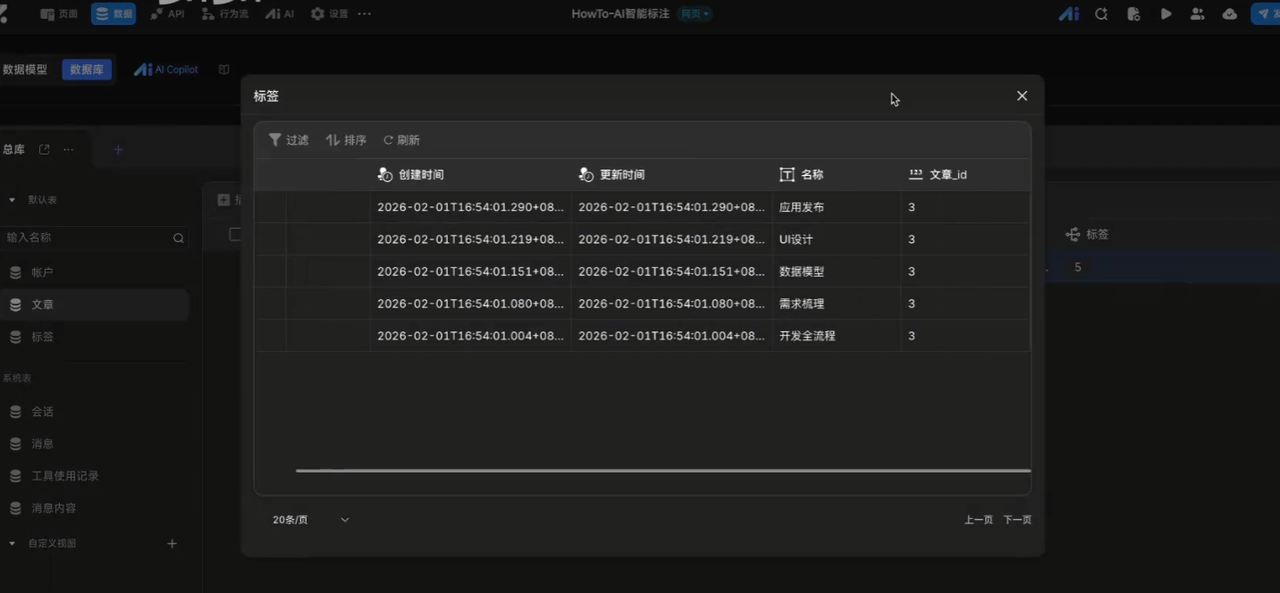Click the AI assistant icon in top-right toolbar
The image size is (1280, 593).
[x=1069, y=14]
